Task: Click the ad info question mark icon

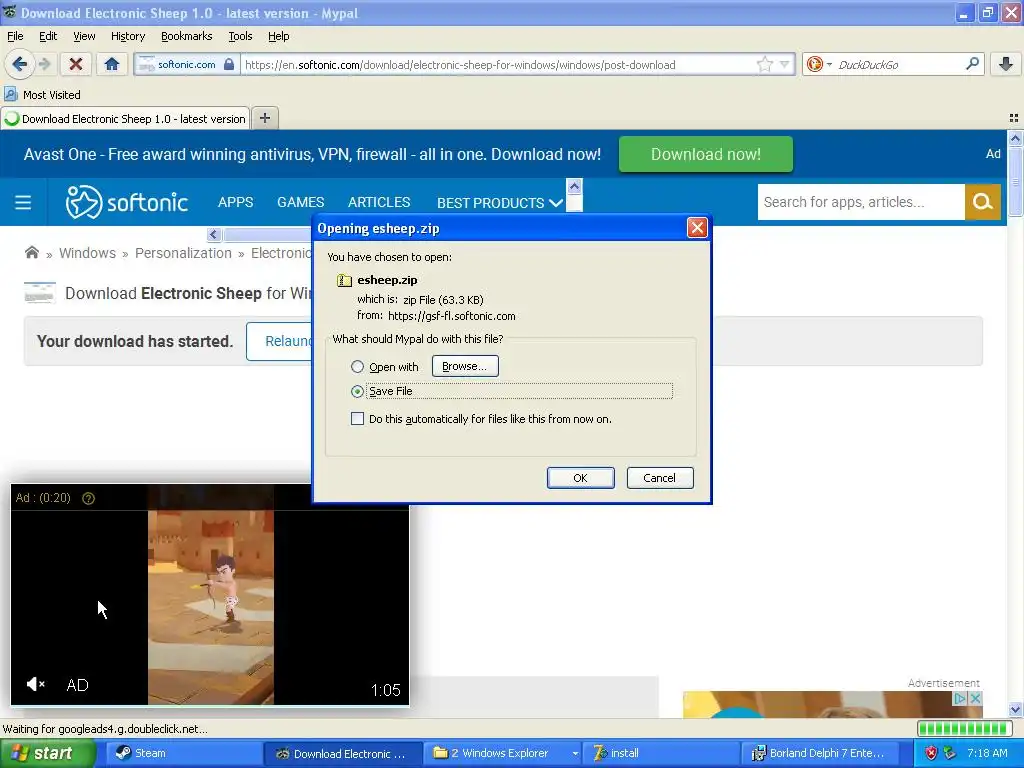Action: pos(88,498)
